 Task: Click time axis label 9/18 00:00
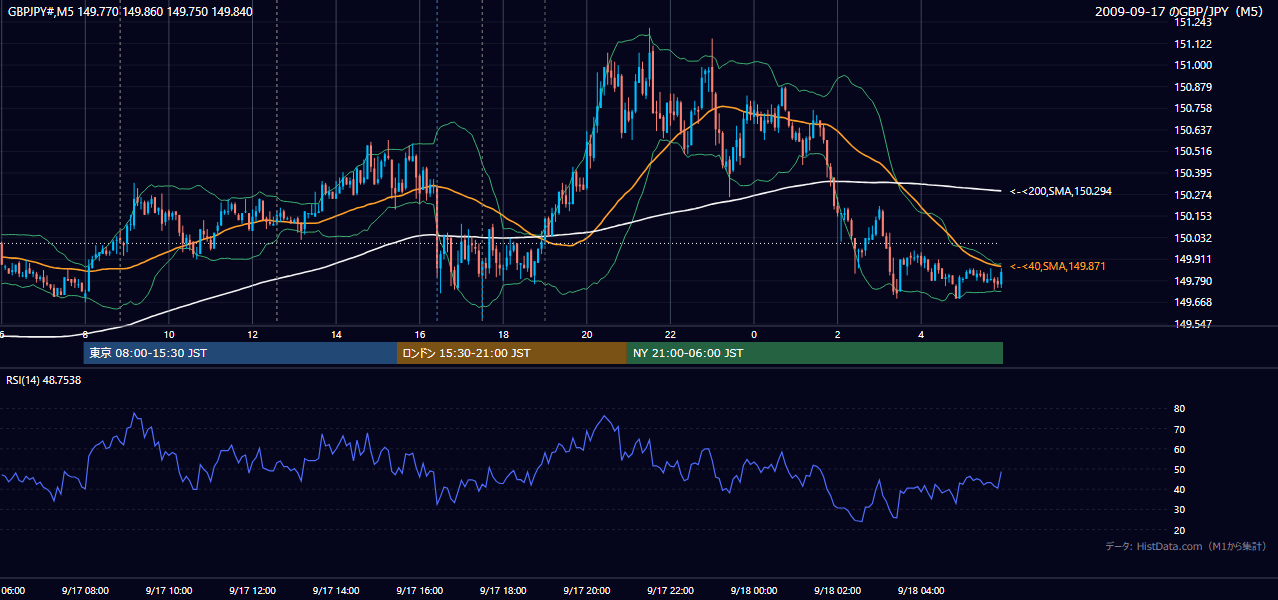click(754, 590)
